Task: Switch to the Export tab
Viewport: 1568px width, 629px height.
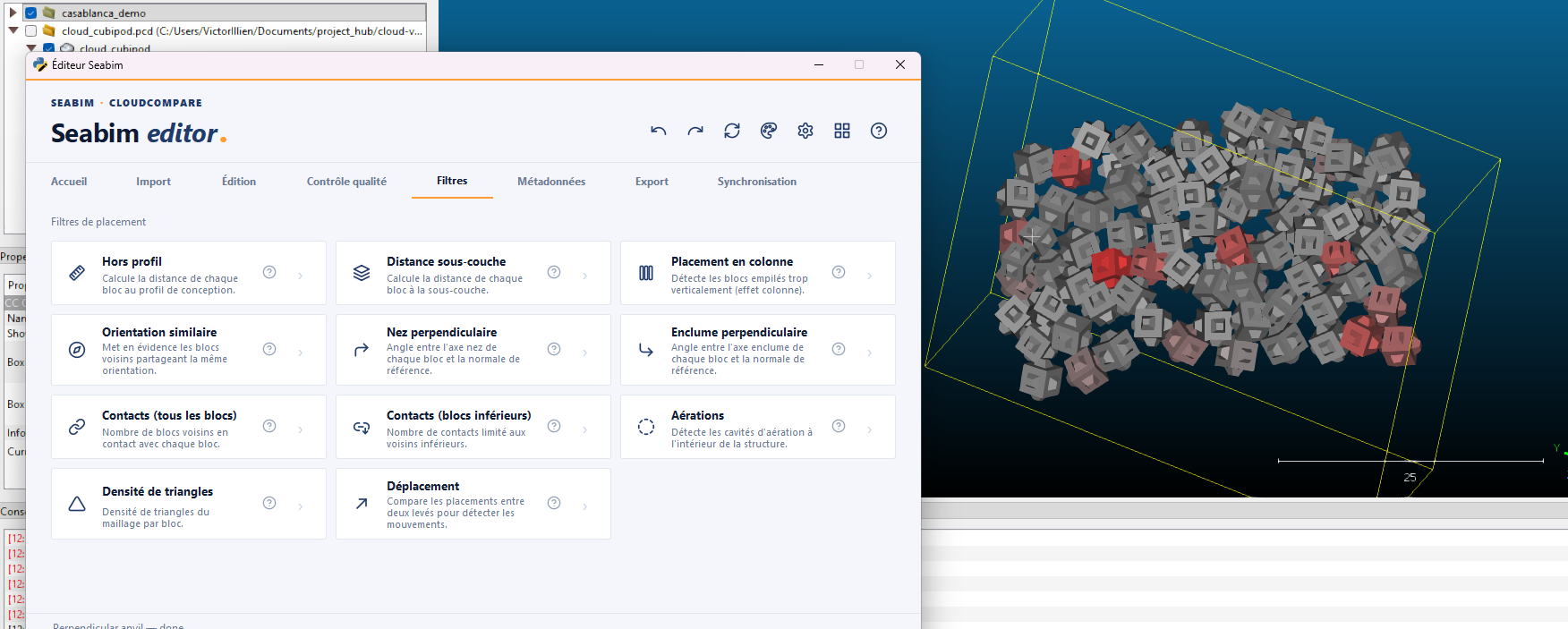Action: tap(652, 182)
